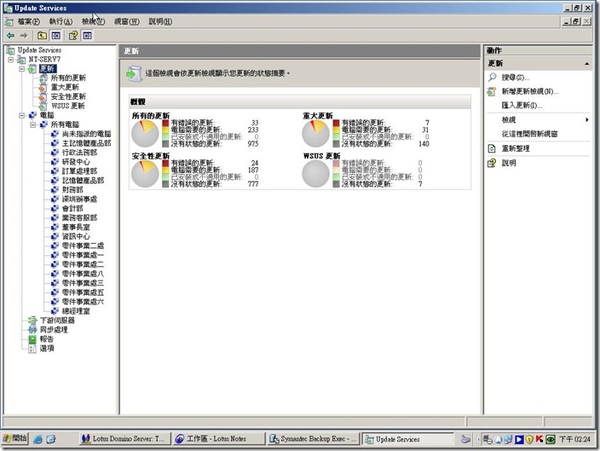Select 會計部 in the tree
The width and height of the screenshot is (600, 451).
pos(72,208)
